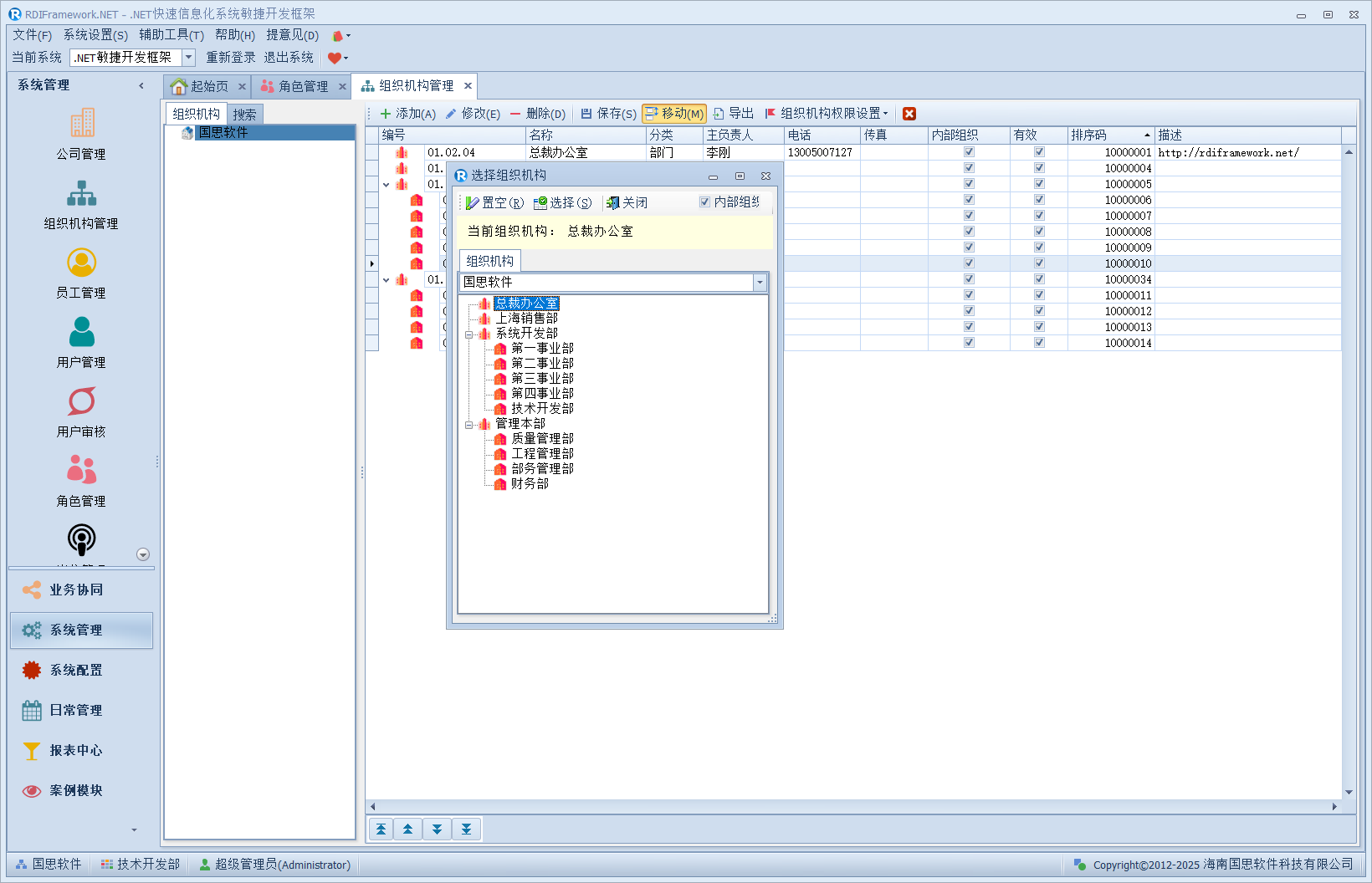The height and width of the screenshot is (883, 1372).
Task: Click the red close icon in toolbar
Action: click(x=909, y=114)
